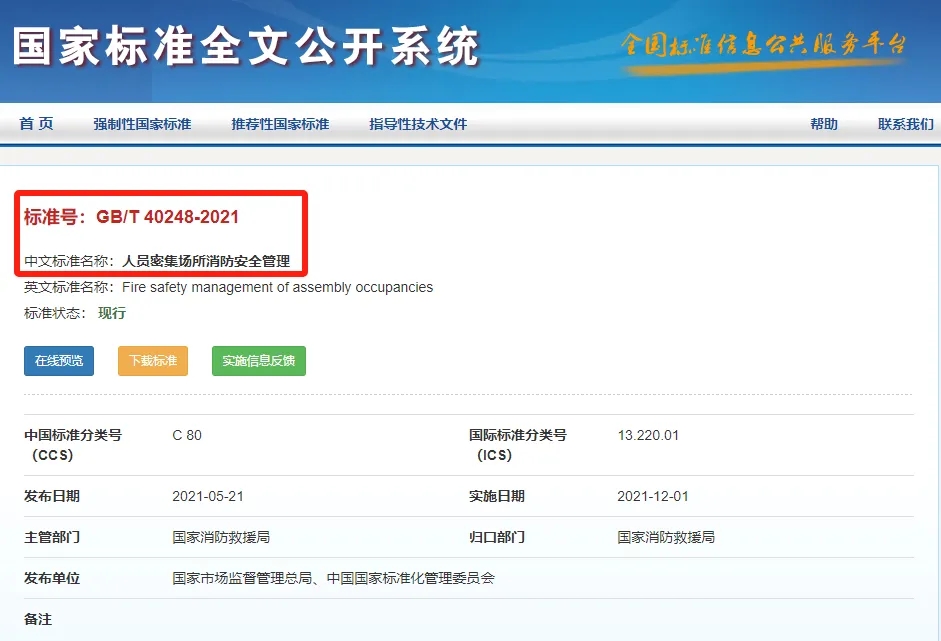This screenshot has height=641, width=941.
Task: Click the 实施日期 label
Action: point(497,496)
